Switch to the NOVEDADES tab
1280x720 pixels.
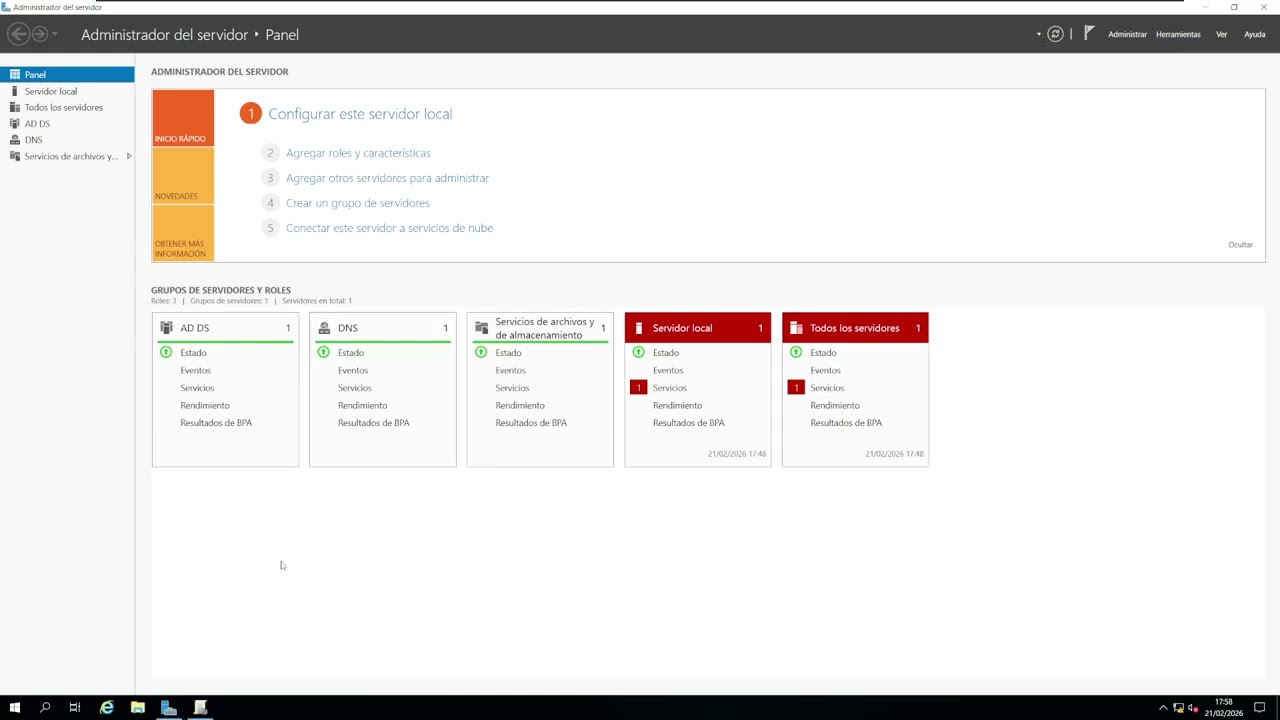pyautogui.click(x=183, y=176)
